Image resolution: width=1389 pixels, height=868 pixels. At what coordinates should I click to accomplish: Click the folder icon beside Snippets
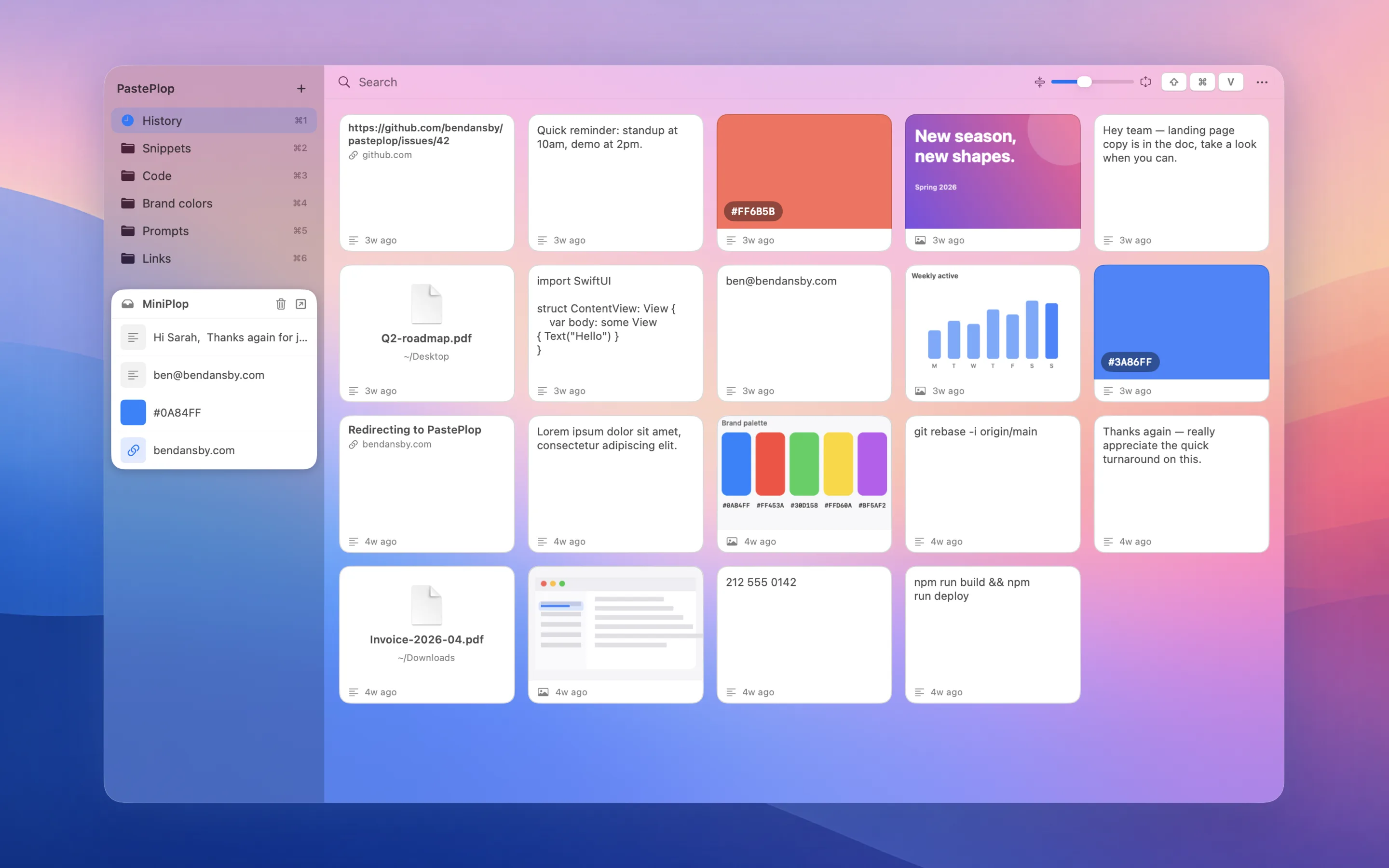pyautogui.click(x=127, y=148)
